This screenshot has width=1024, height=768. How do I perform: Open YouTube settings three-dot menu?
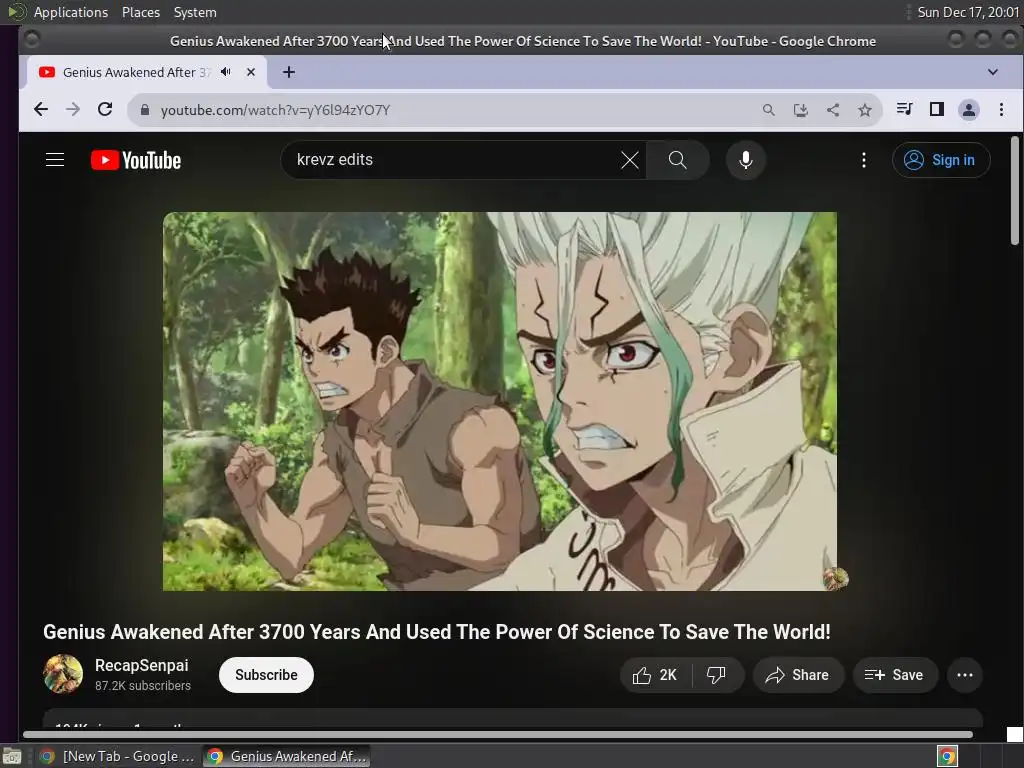click(863, 160)
